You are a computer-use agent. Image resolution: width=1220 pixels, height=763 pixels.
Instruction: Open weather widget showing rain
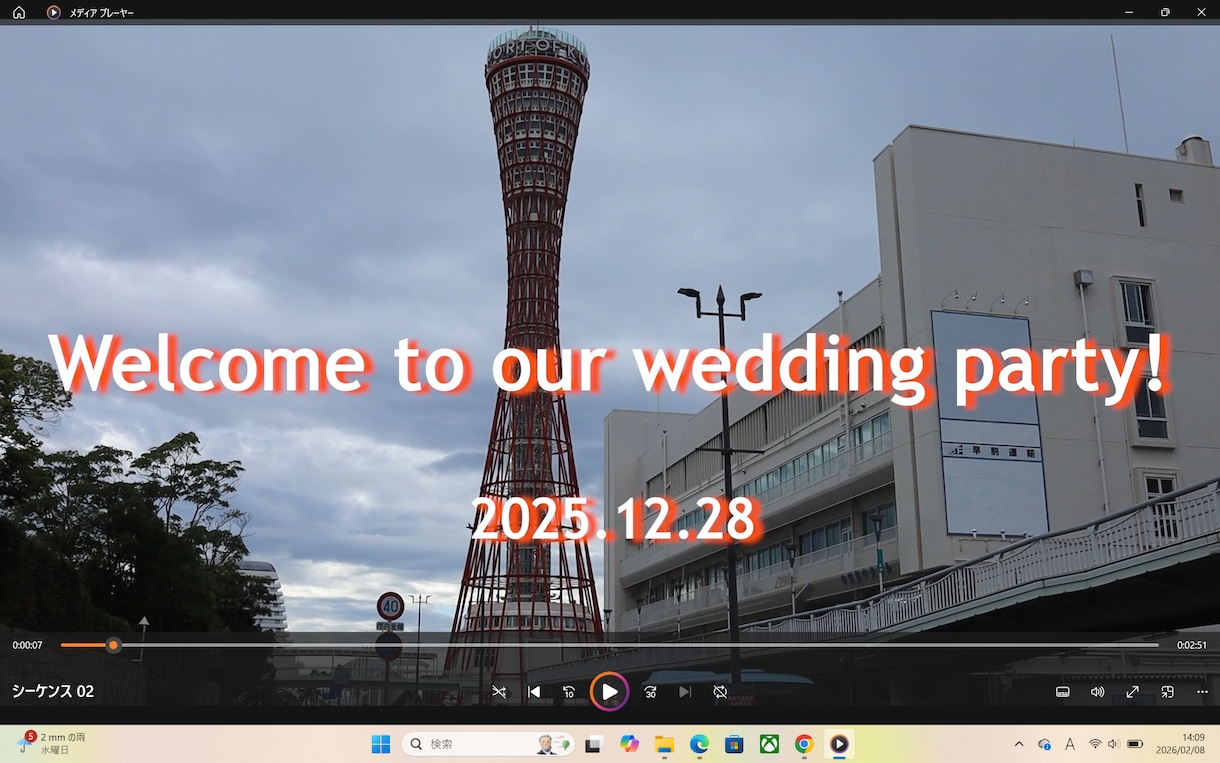click(50, 743)
